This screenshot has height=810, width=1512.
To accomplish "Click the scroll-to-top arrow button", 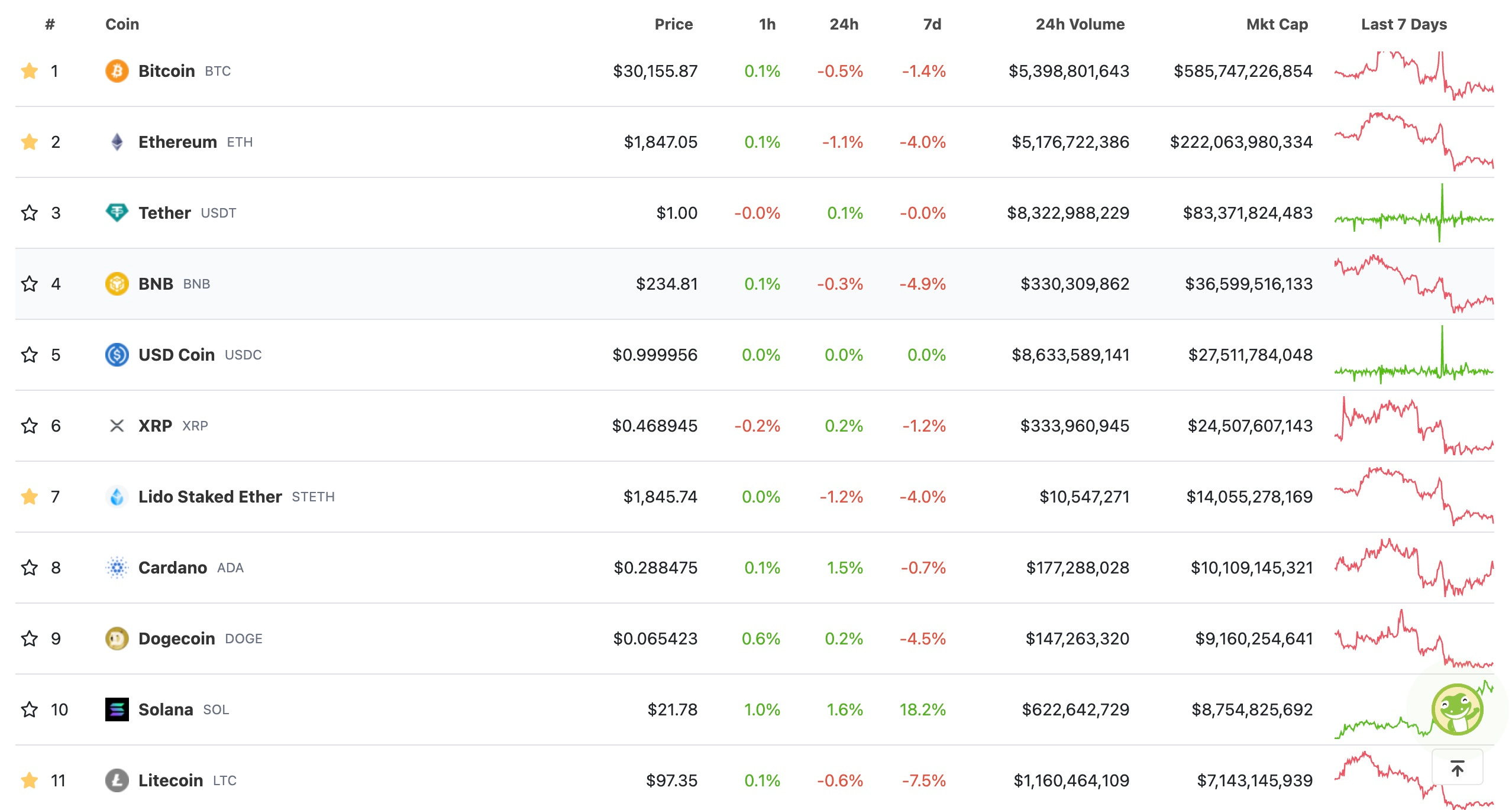I will [1457, 767].
